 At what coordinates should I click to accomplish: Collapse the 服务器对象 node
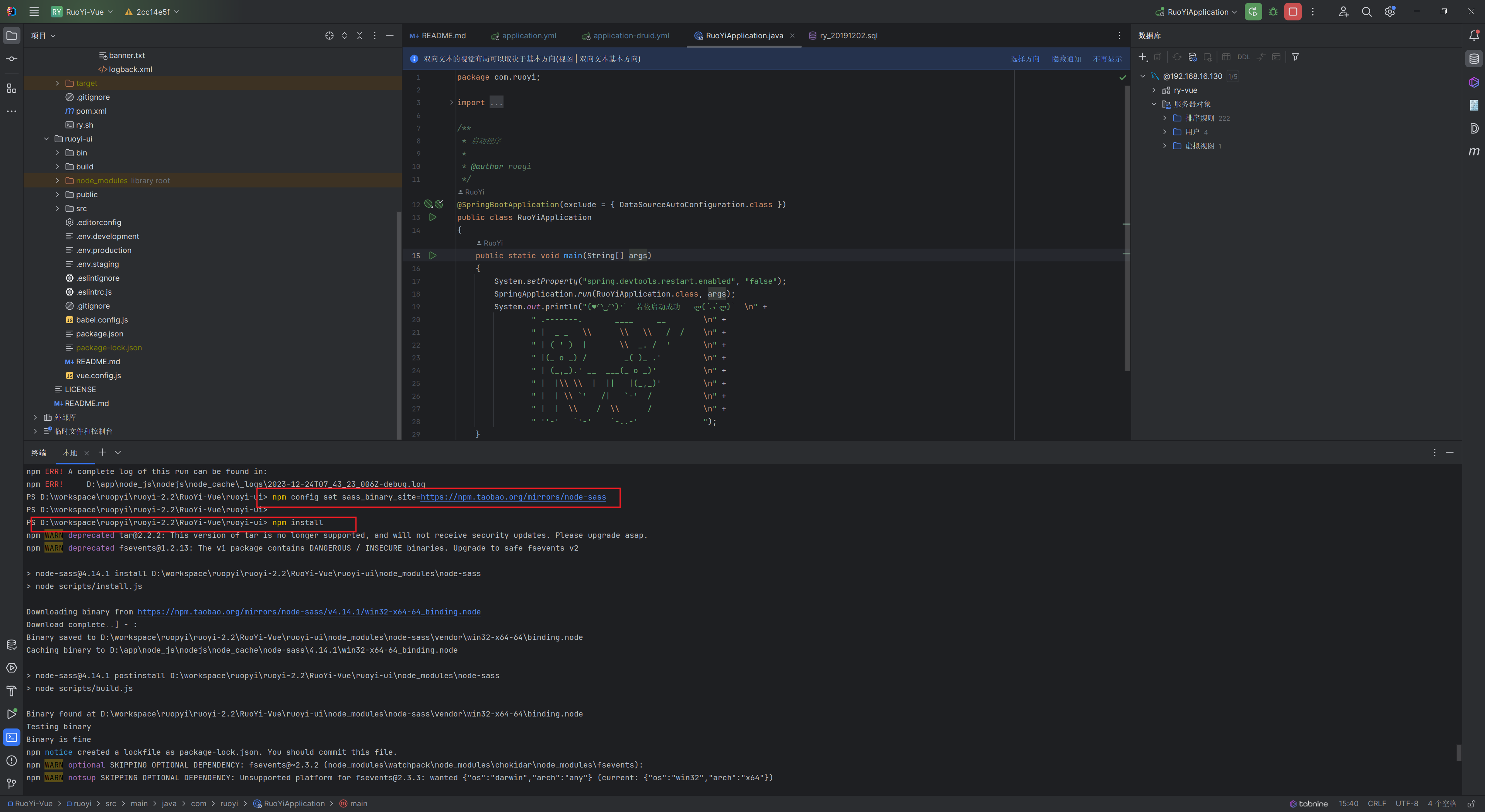click(1154, 104)
